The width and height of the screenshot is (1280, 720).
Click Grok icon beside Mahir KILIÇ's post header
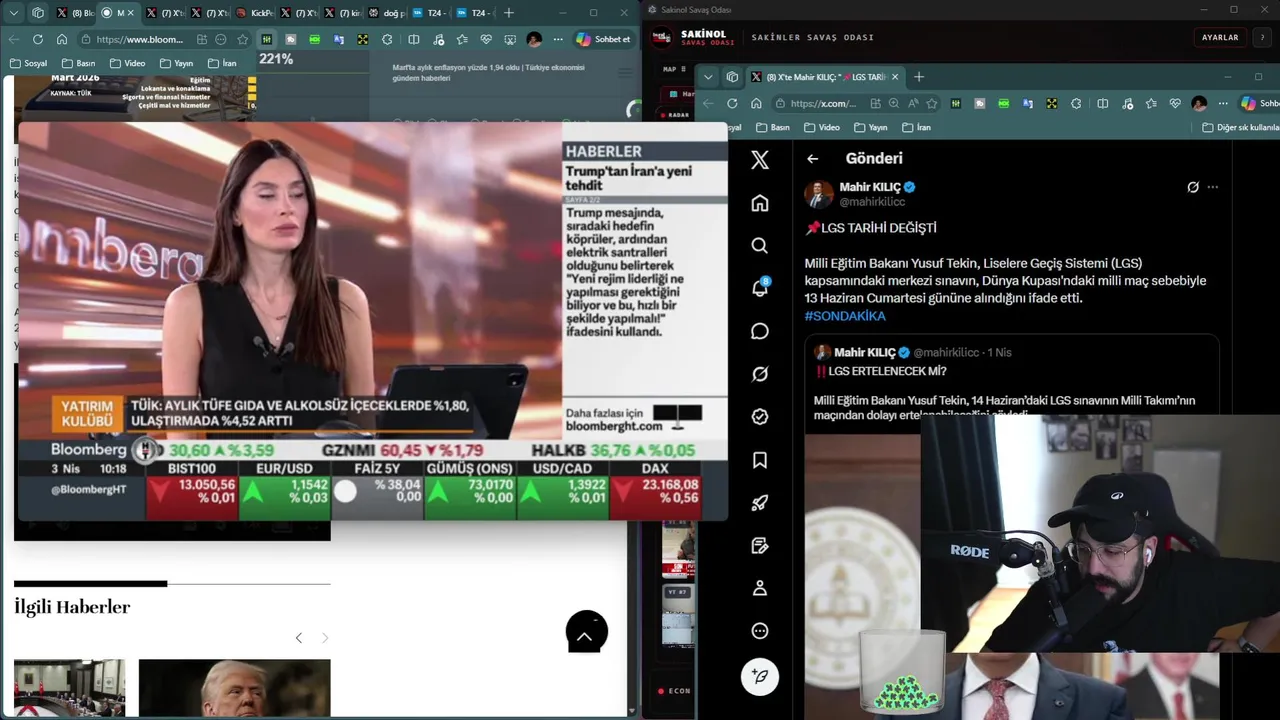coord(1193,187)
